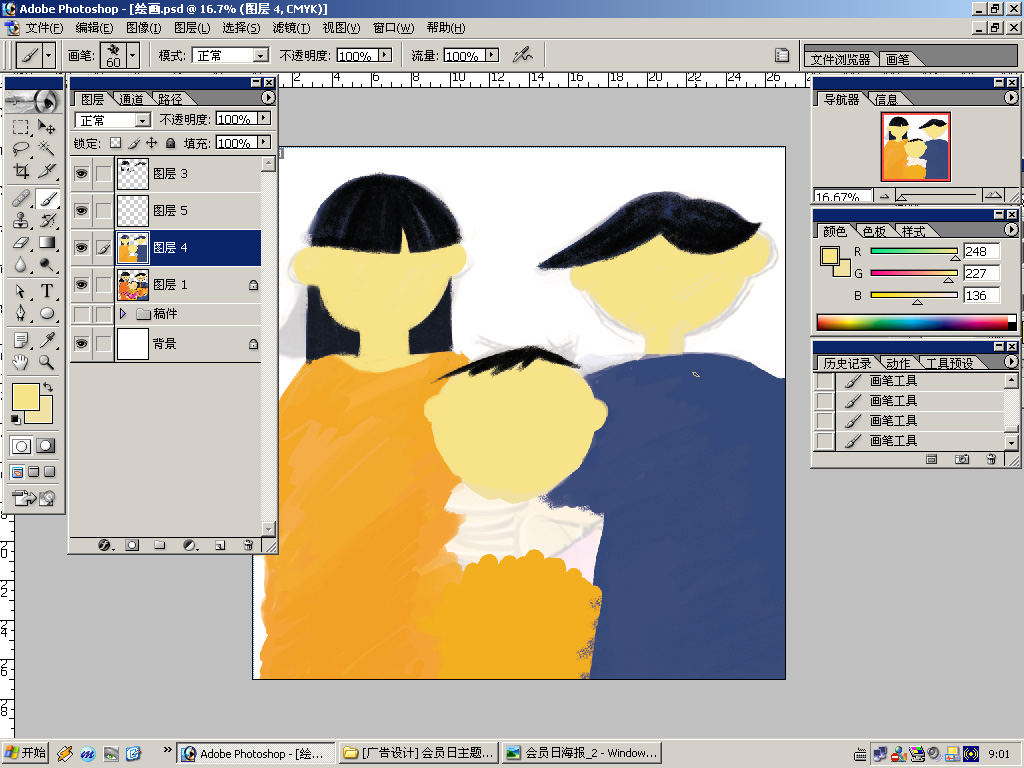Toggle lock all icon in Layers panel

170,143
